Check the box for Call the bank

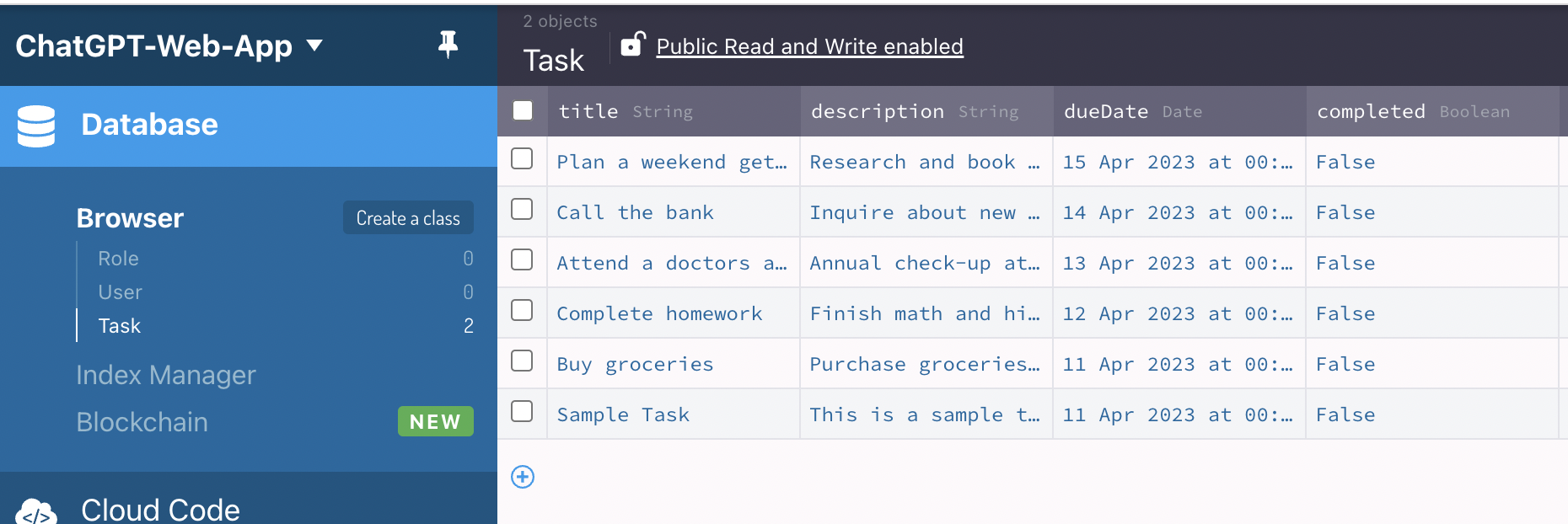pos(522,209)
